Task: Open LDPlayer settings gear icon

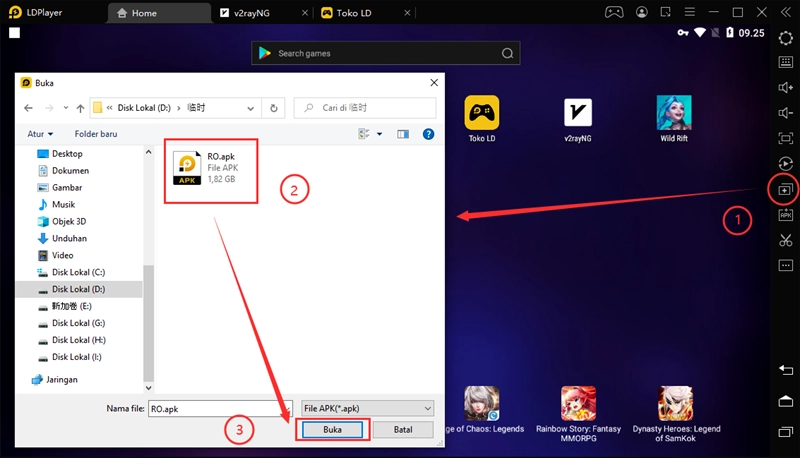Action: pyautogui.click(x=786, y=38)
